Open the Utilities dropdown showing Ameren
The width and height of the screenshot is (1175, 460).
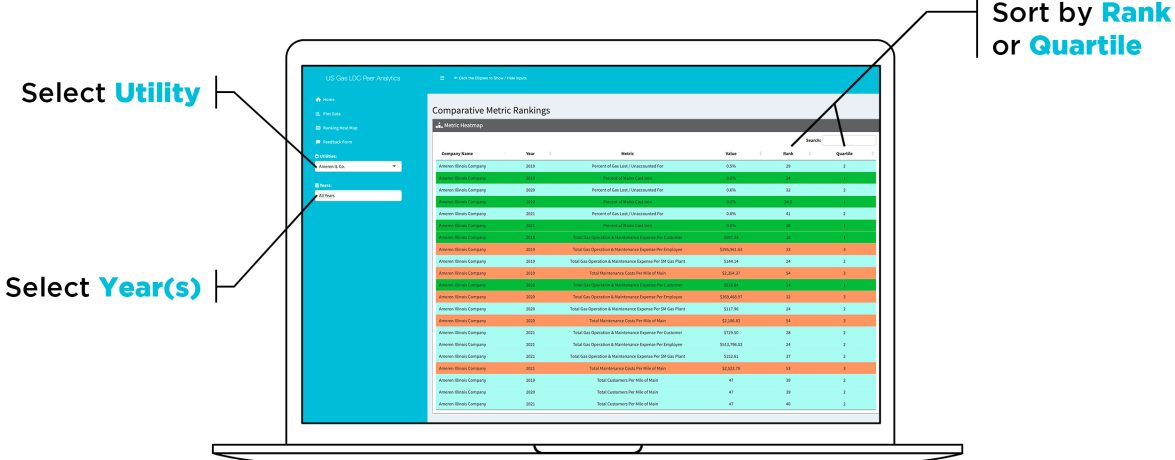[x=355, y=165]
